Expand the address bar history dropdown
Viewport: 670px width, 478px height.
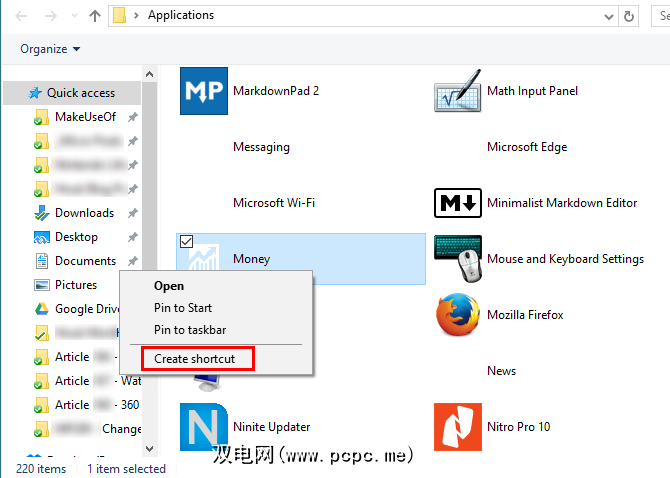pos(608,17)
